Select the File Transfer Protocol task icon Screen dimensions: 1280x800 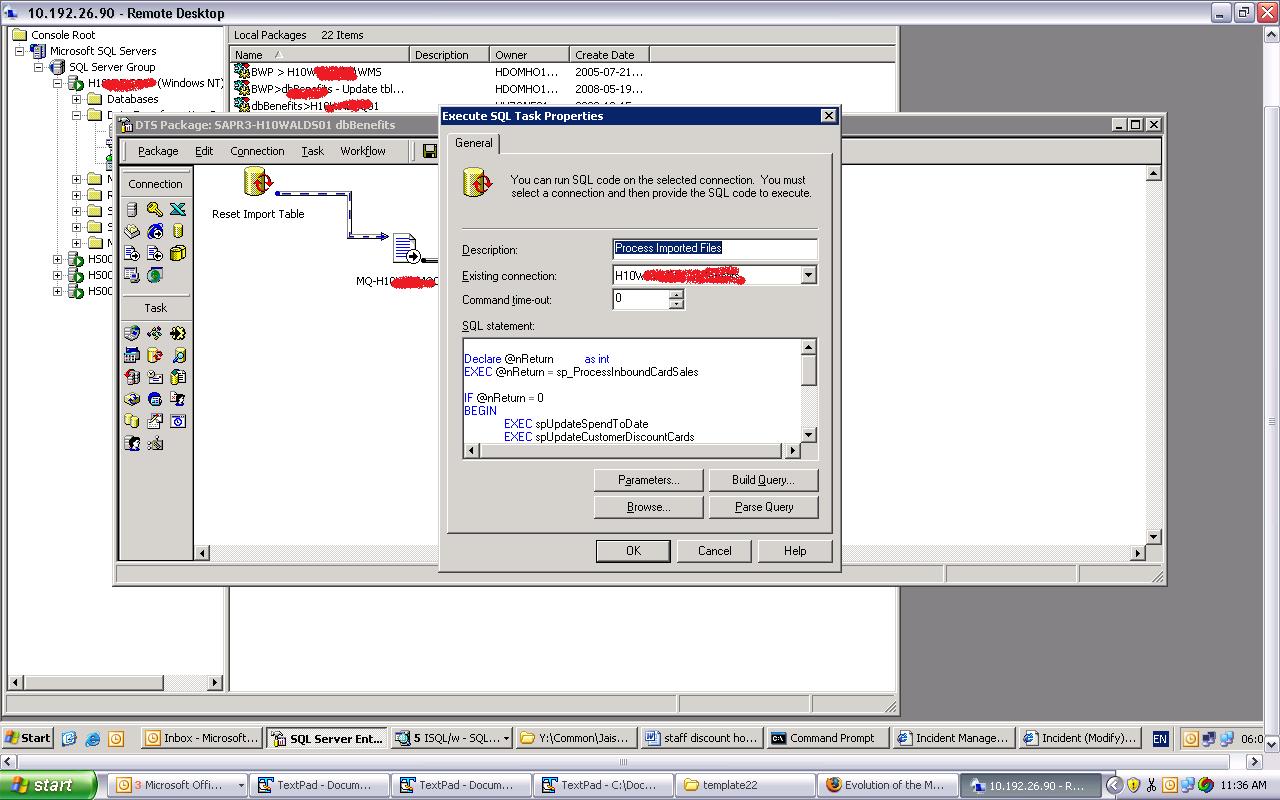pos(132,333)
